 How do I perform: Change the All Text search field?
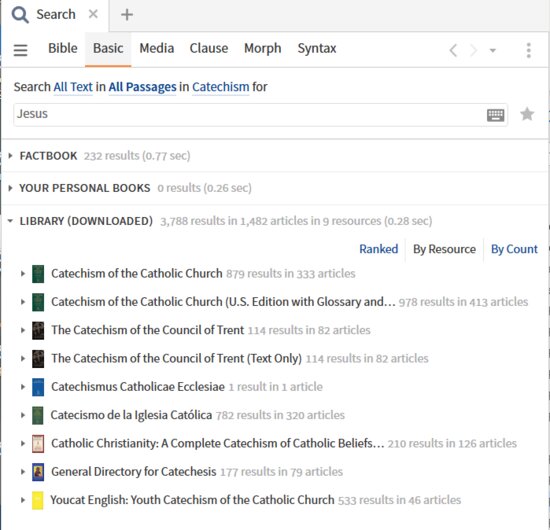(x=73, y=87)
